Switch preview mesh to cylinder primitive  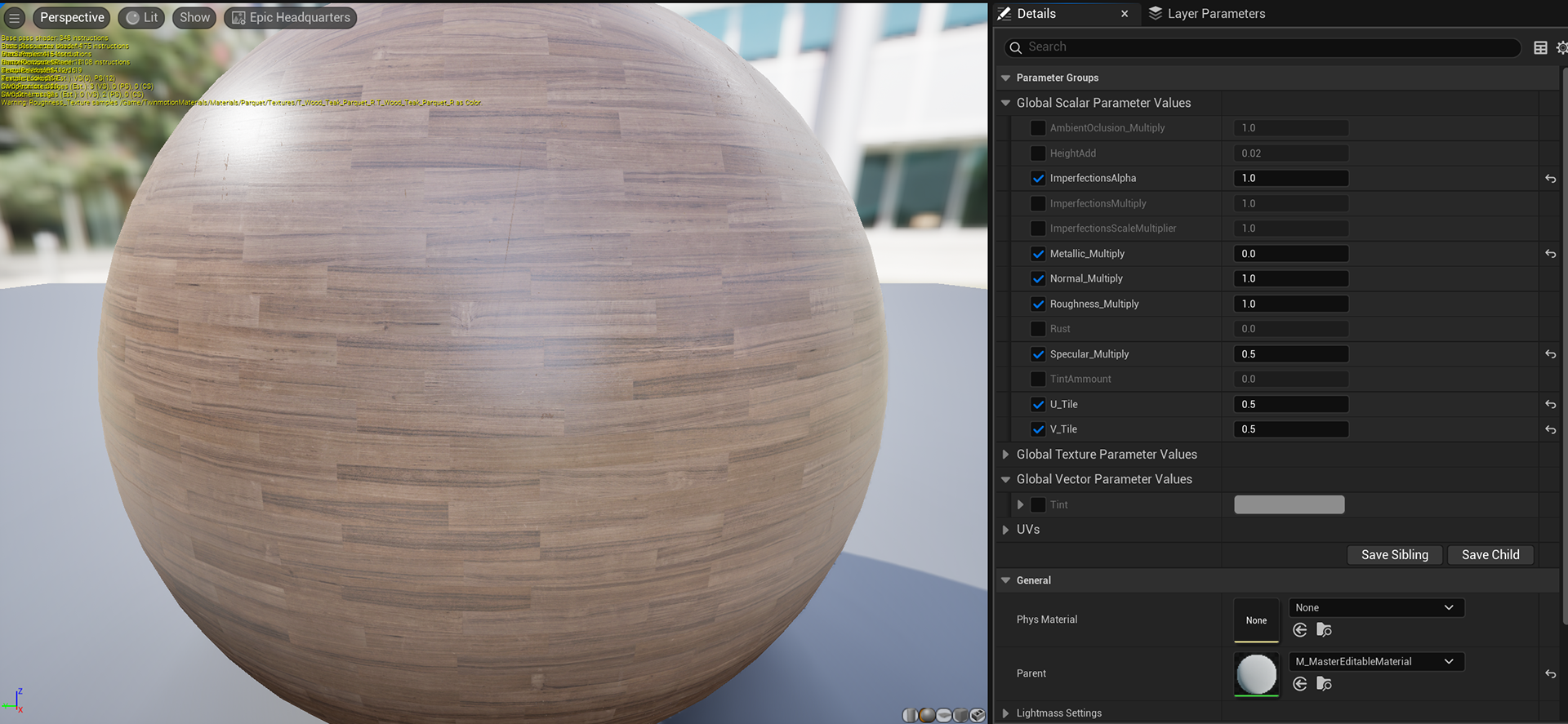[x=911, y=715]
